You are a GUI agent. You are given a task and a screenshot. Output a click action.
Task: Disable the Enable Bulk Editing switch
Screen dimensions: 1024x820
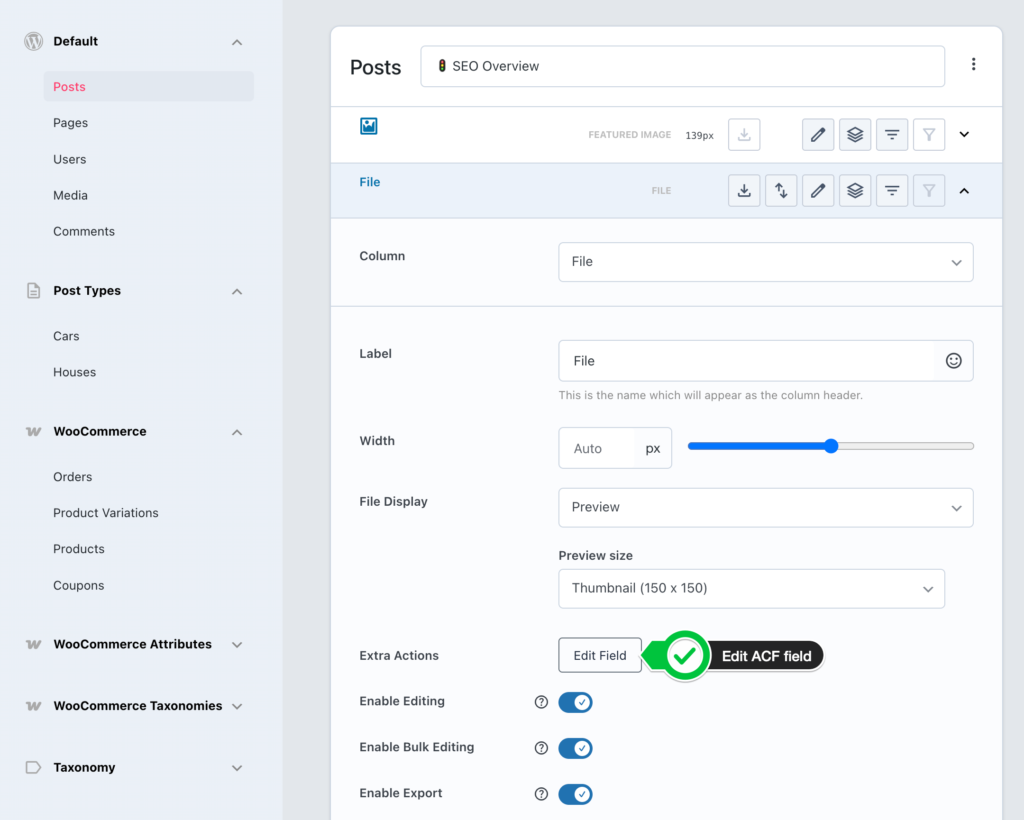[575, 748]
